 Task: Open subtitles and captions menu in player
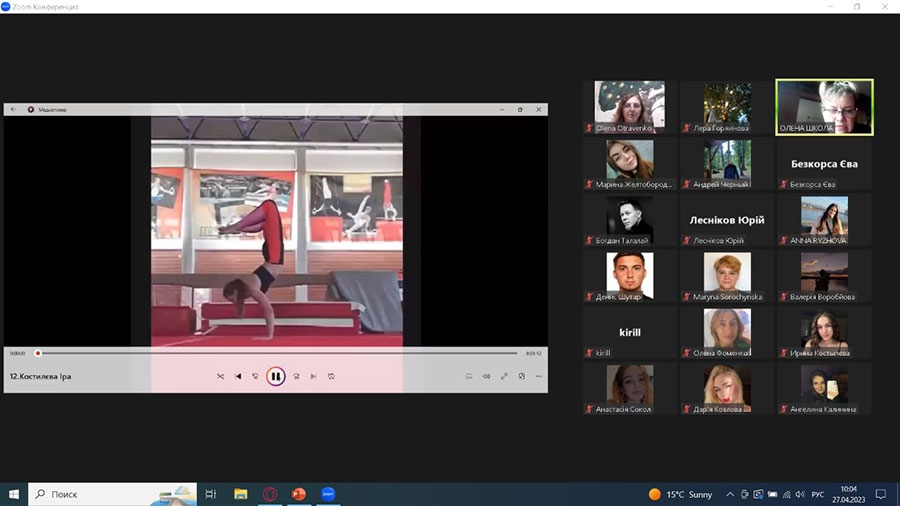(468, 376)
